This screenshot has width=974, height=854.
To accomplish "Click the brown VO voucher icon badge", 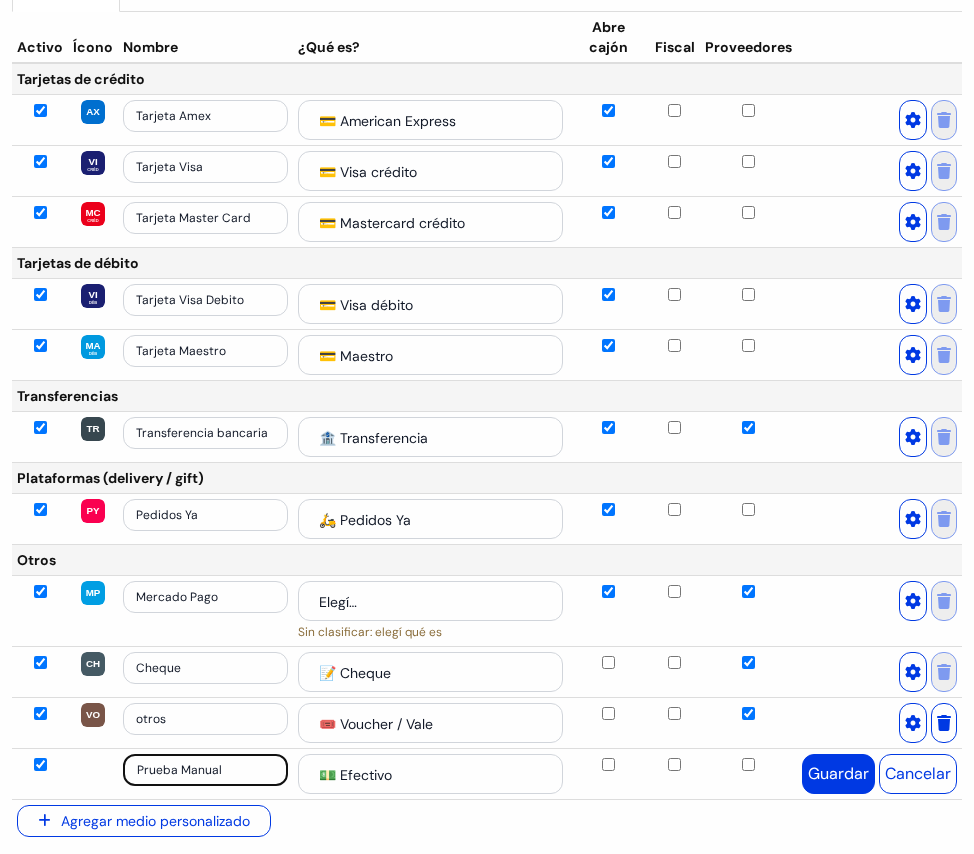I will tap(93, 714).
